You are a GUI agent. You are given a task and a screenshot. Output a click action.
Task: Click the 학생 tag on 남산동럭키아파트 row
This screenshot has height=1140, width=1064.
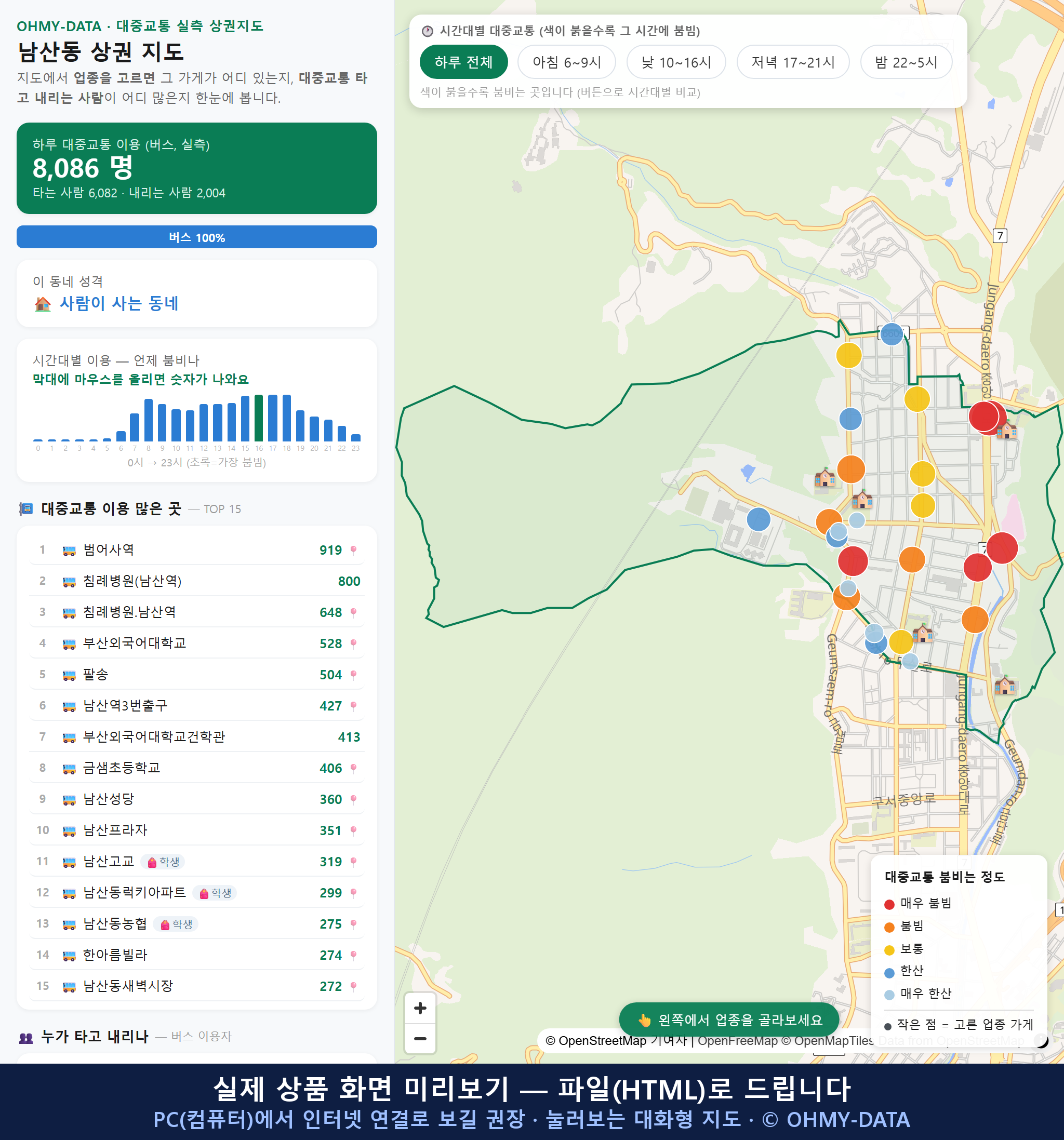click(x=215, y=893)
